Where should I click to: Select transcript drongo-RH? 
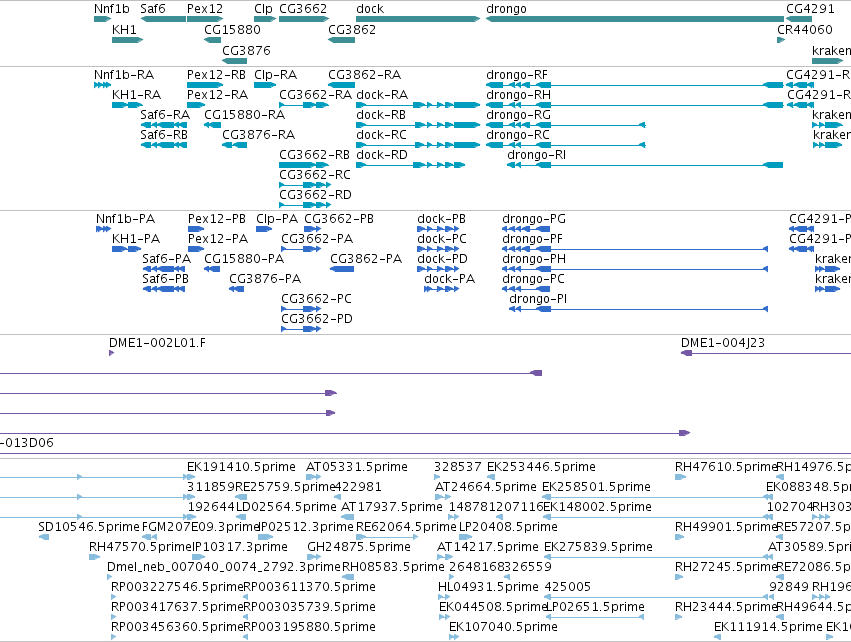[634, 105]
